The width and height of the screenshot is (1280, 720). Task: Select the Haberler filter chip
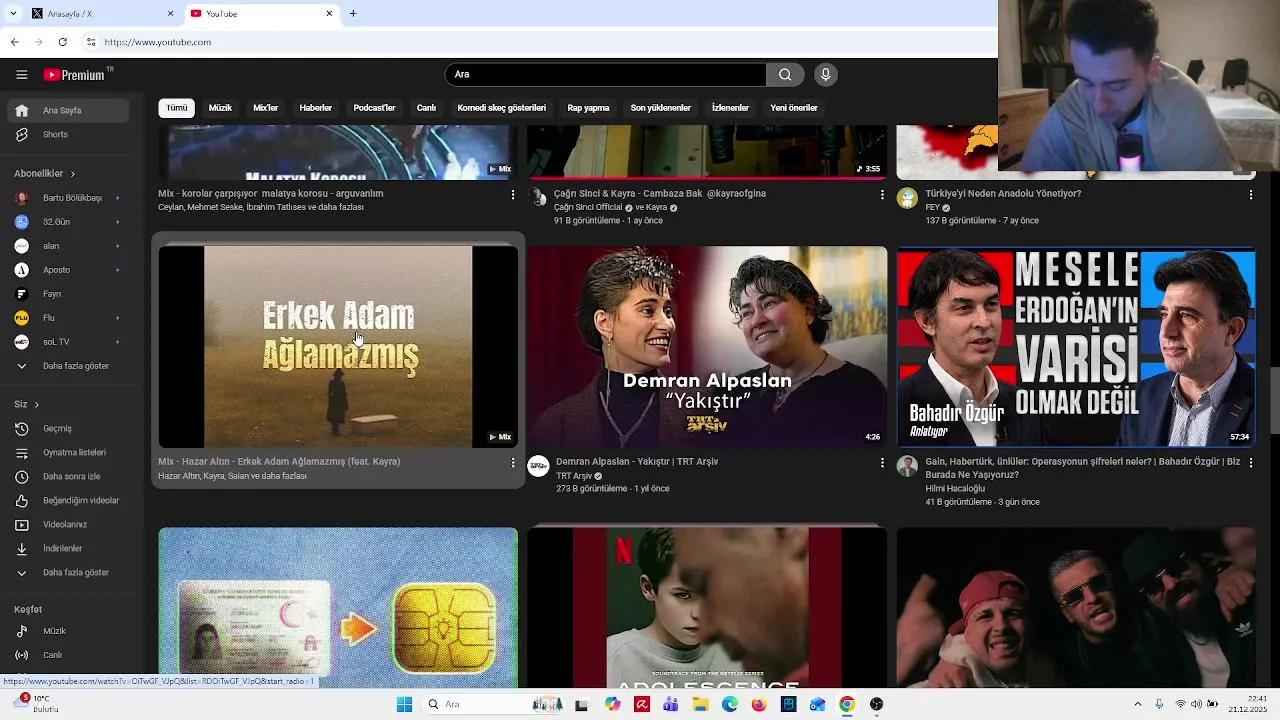(316, 108)
